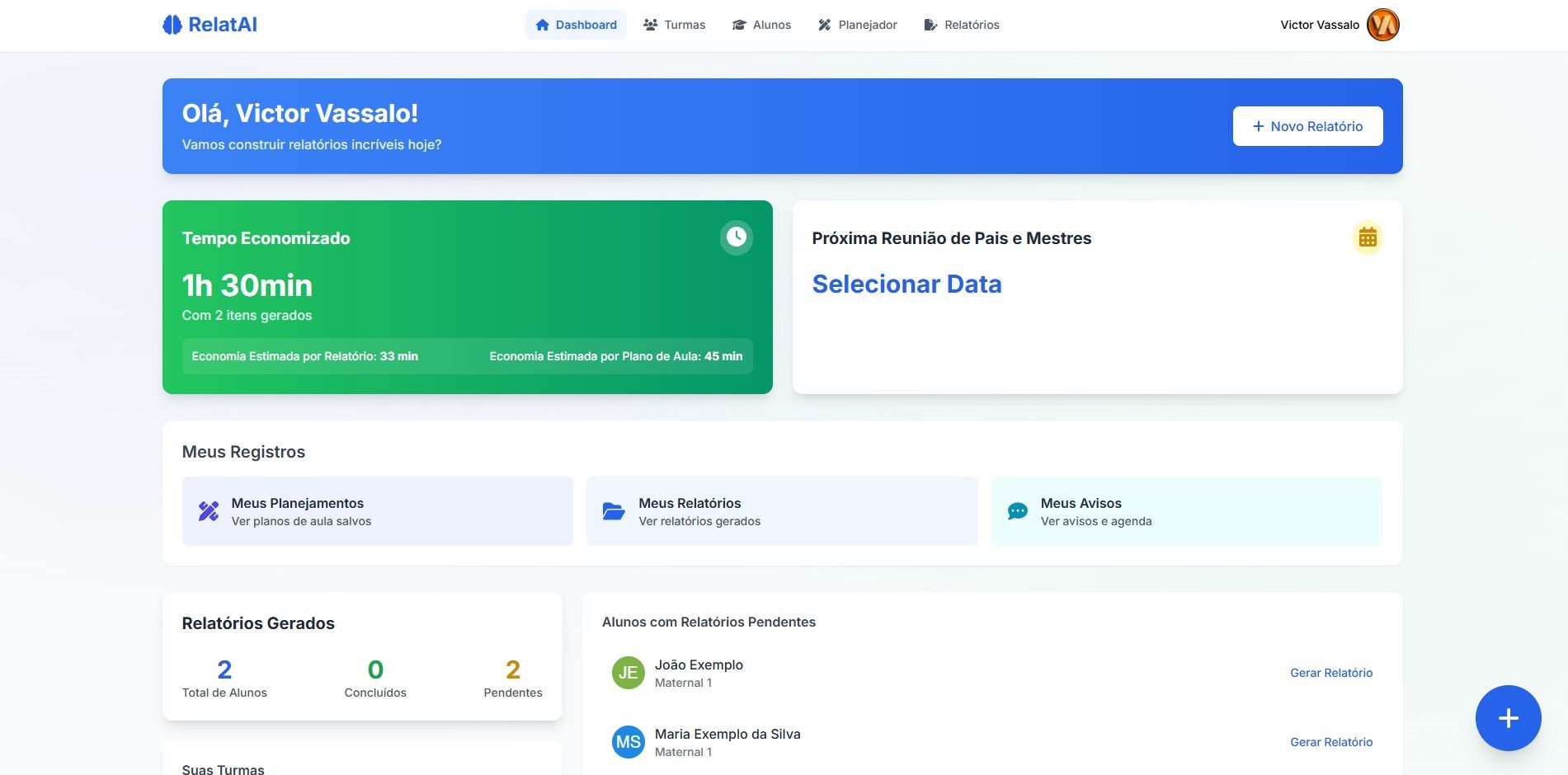This screenshot has width=1568, height=775.
Task: Click the home icon on the Dashboard tab
Action: coord(543,25)
